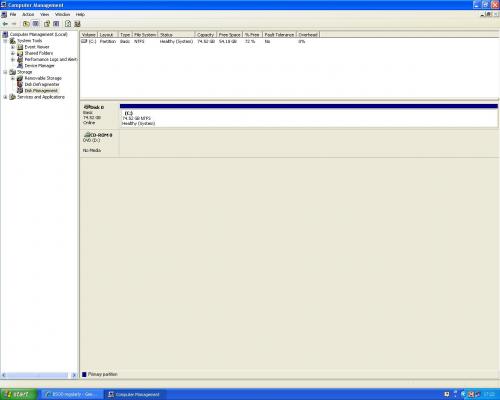Click the Help toolbar icon
500x400 pixels.
(x=68, y=24)
